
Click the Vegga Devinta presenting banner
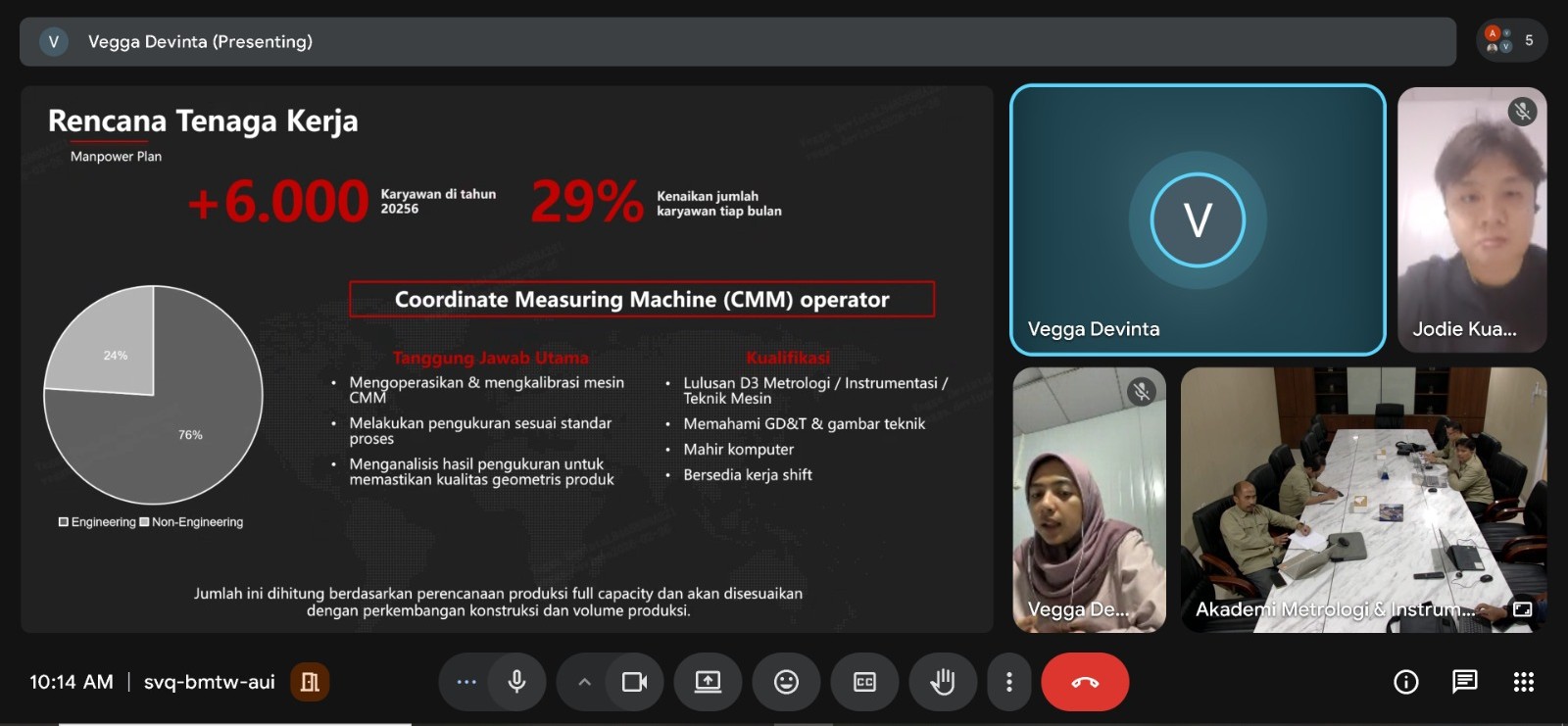(x=737, y=41)
